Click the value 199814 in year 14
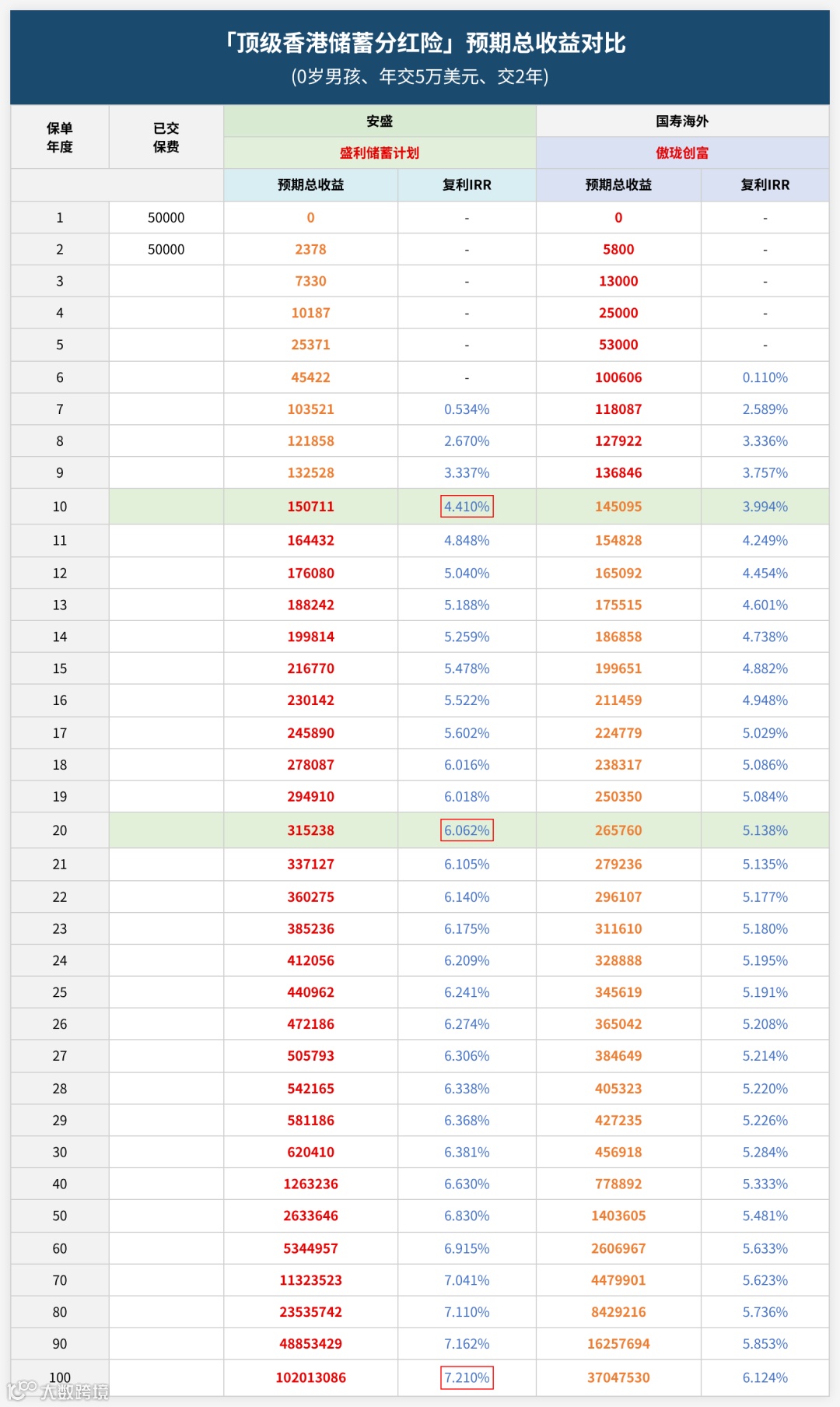 pyautogui.click(x=310, y=638)
